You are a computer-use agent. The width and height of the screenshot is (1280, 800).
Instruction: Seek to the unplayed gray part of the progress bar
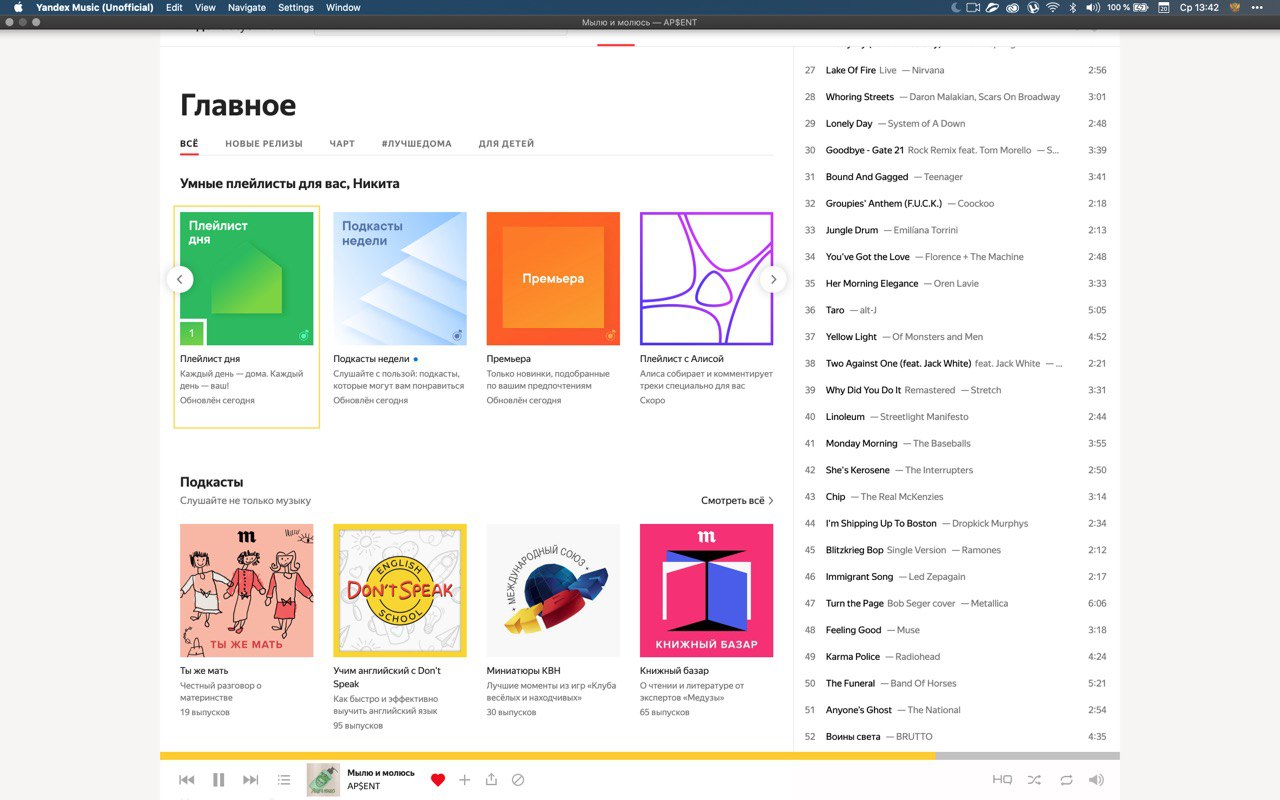point(1027,756)
